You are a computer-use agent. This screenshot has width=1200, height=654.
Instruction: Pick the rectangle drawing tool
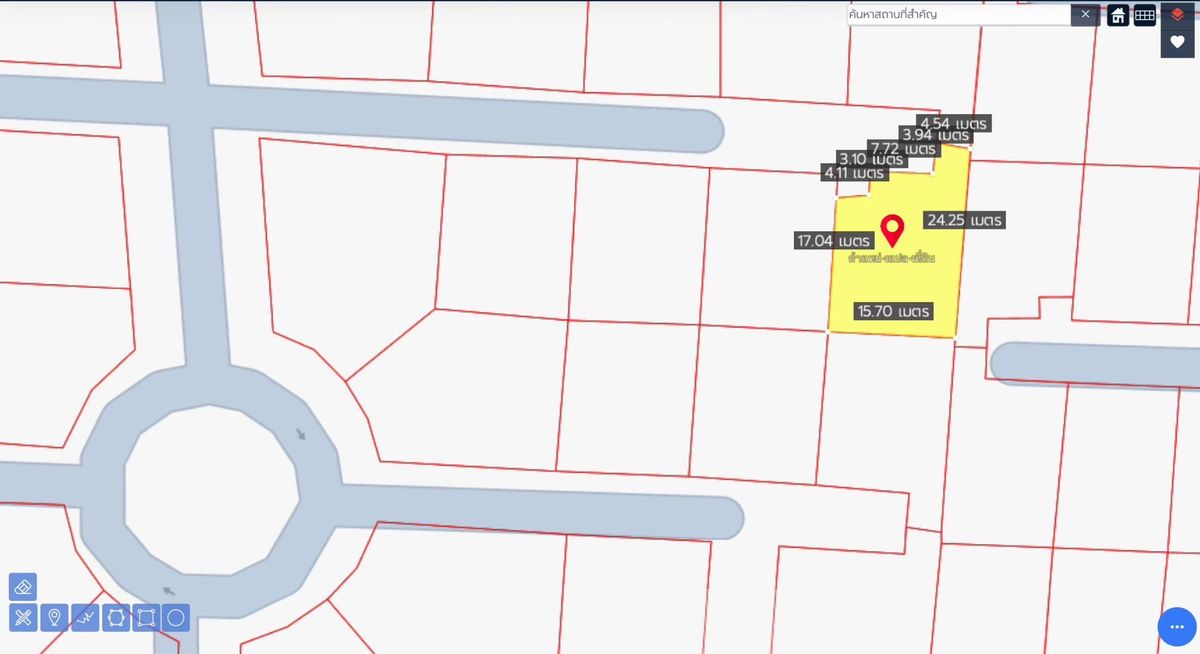146,618
